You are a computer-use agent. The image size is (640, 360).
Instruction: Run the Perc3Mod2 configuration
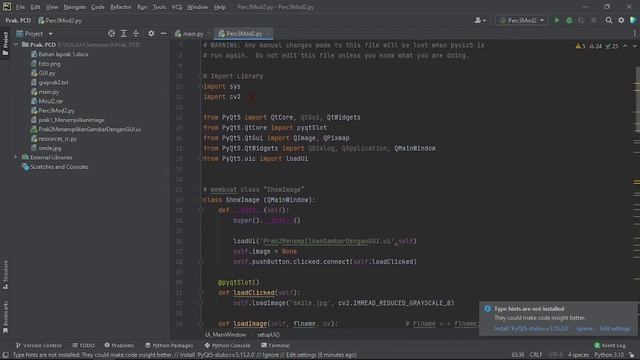pyautogui.click(x=557, y=20)
